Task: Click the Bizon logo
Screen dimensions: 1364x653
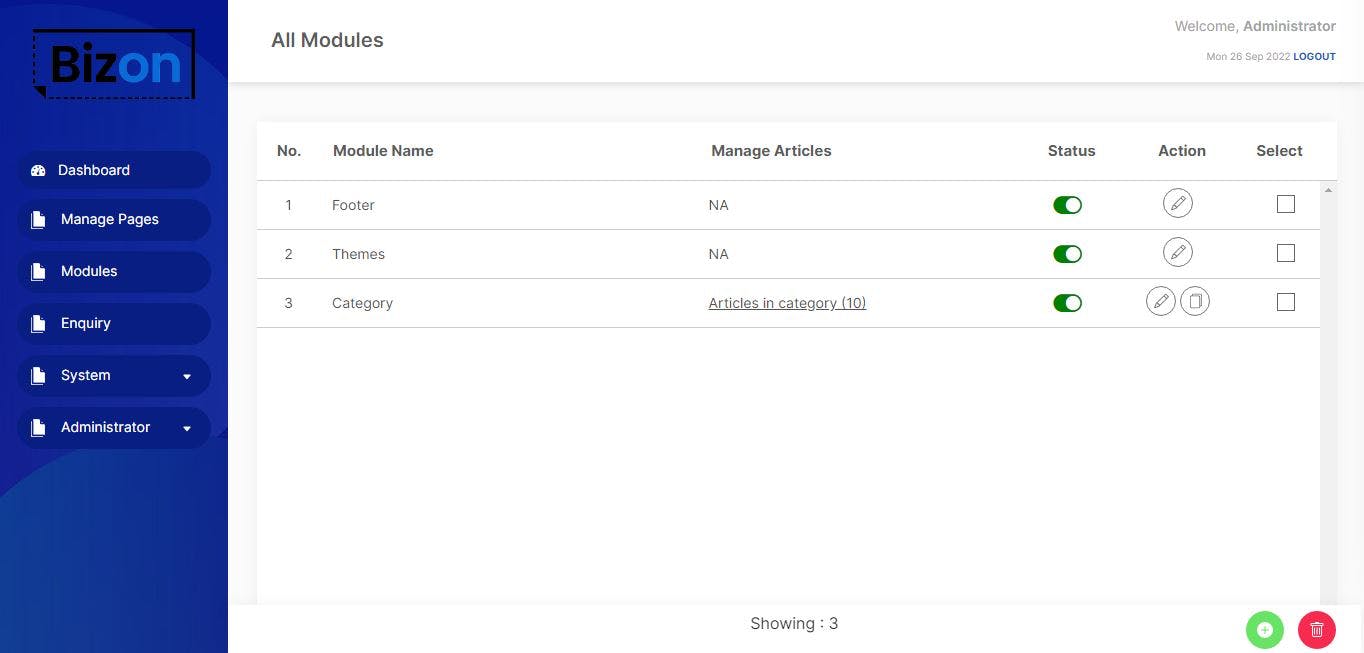Action: 114,64
